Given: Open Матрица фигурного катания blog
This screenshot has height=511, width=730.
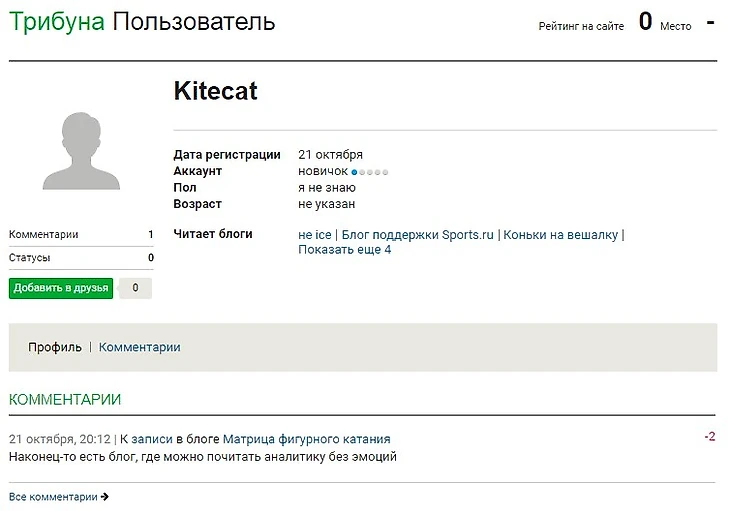Looking at the screenshot, I should 306,439.
